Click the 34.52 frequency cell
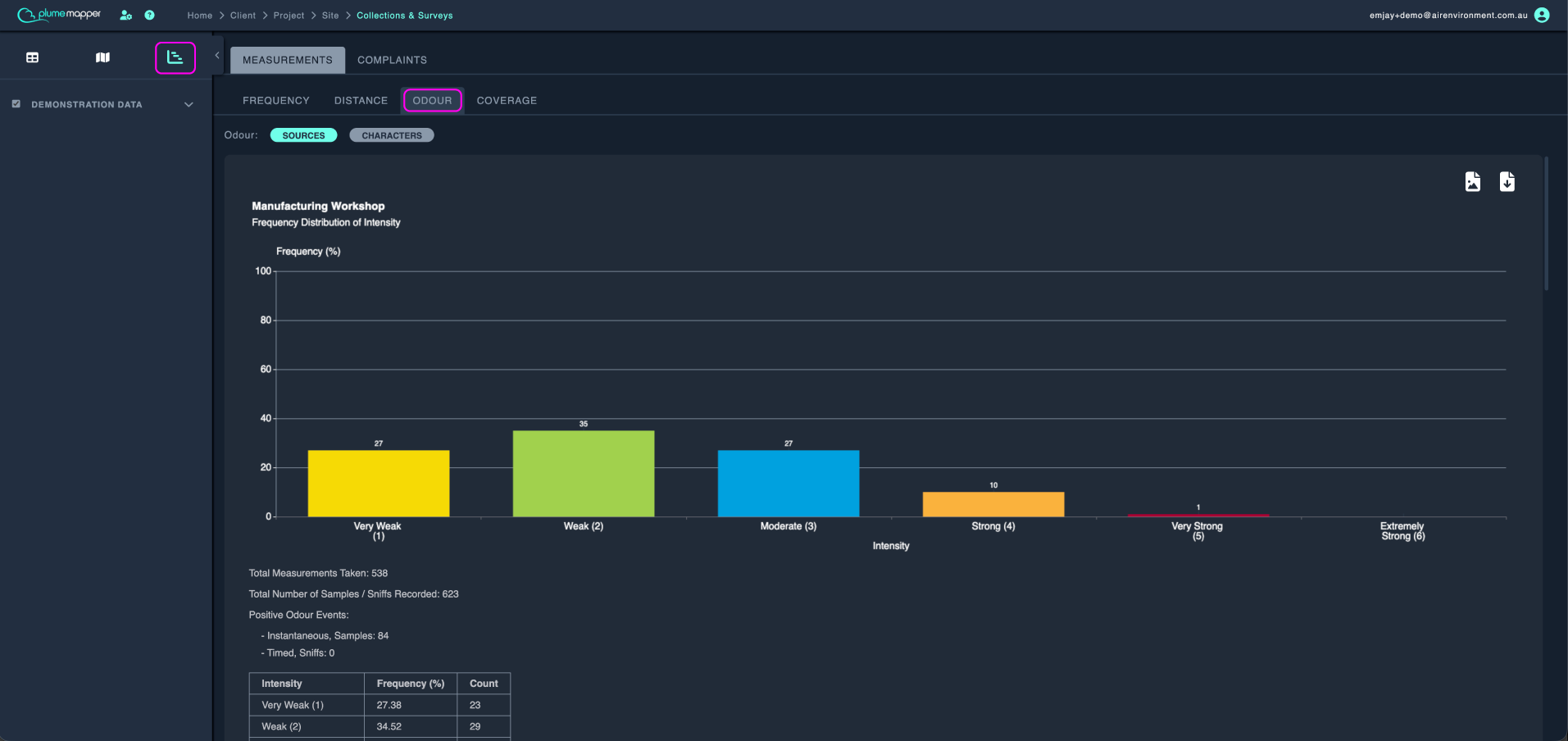The image size is (1568, 741). click(x=411, y=726)
